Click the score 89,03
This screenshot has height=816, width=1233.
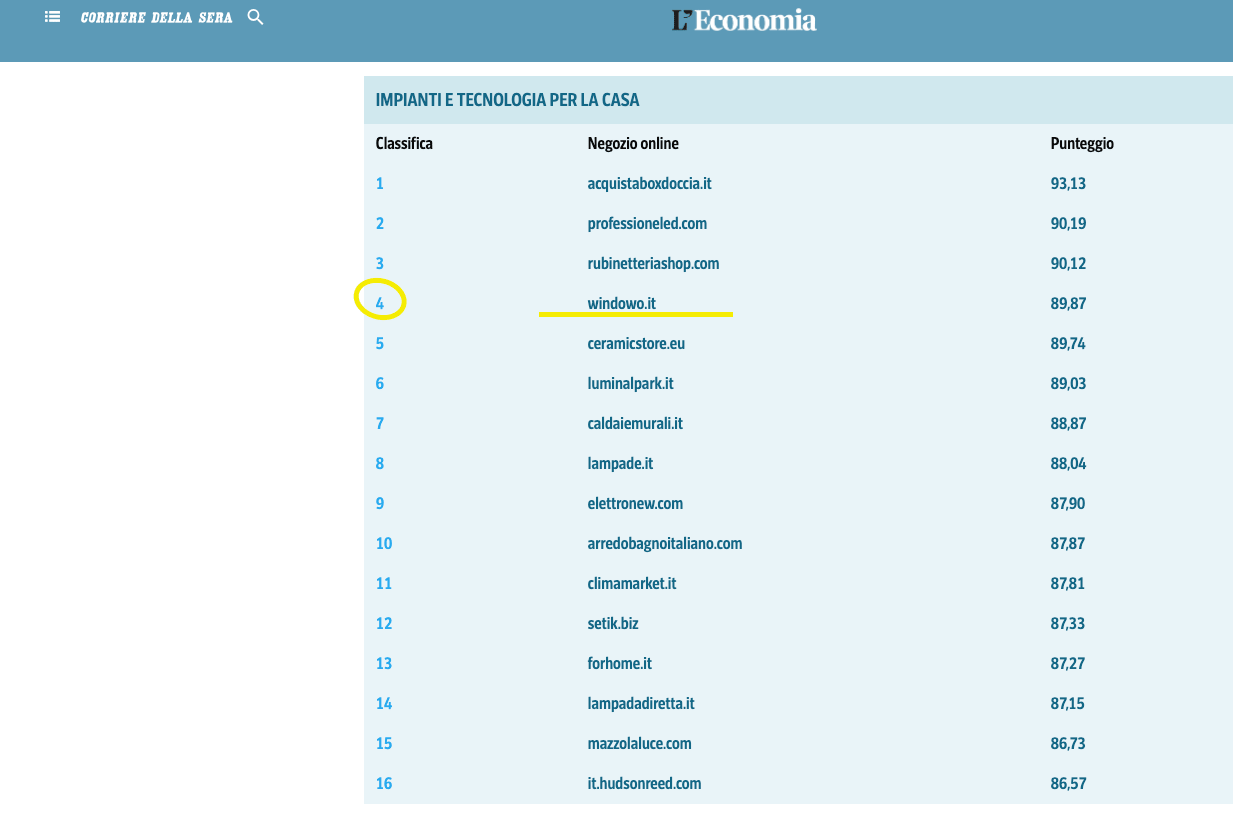pyautogui.click(x=1068, y=383)
